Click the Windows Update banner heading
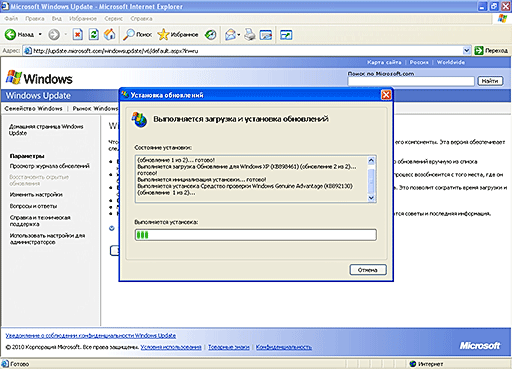 coord(38,96)
